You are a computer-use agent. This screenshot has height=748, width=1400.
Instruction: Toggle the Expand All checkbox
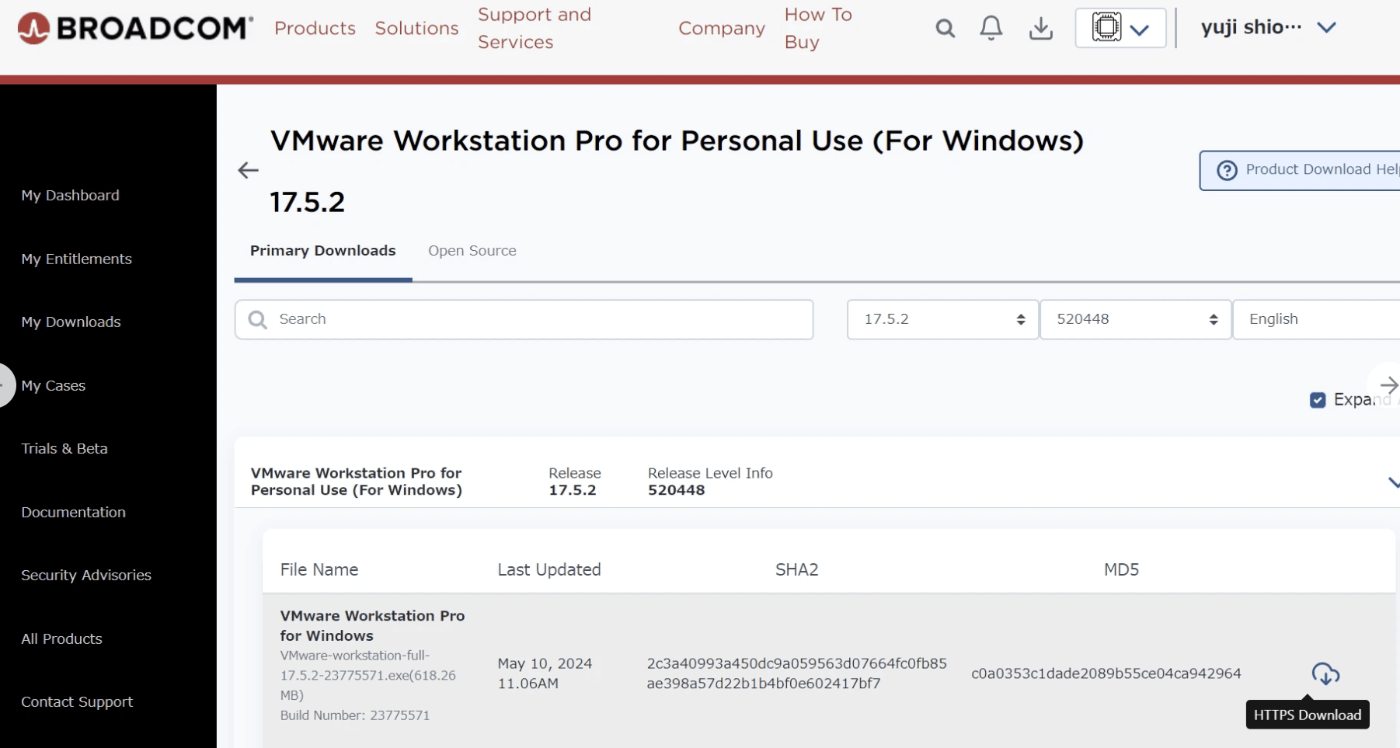[x=1317, y=400]
